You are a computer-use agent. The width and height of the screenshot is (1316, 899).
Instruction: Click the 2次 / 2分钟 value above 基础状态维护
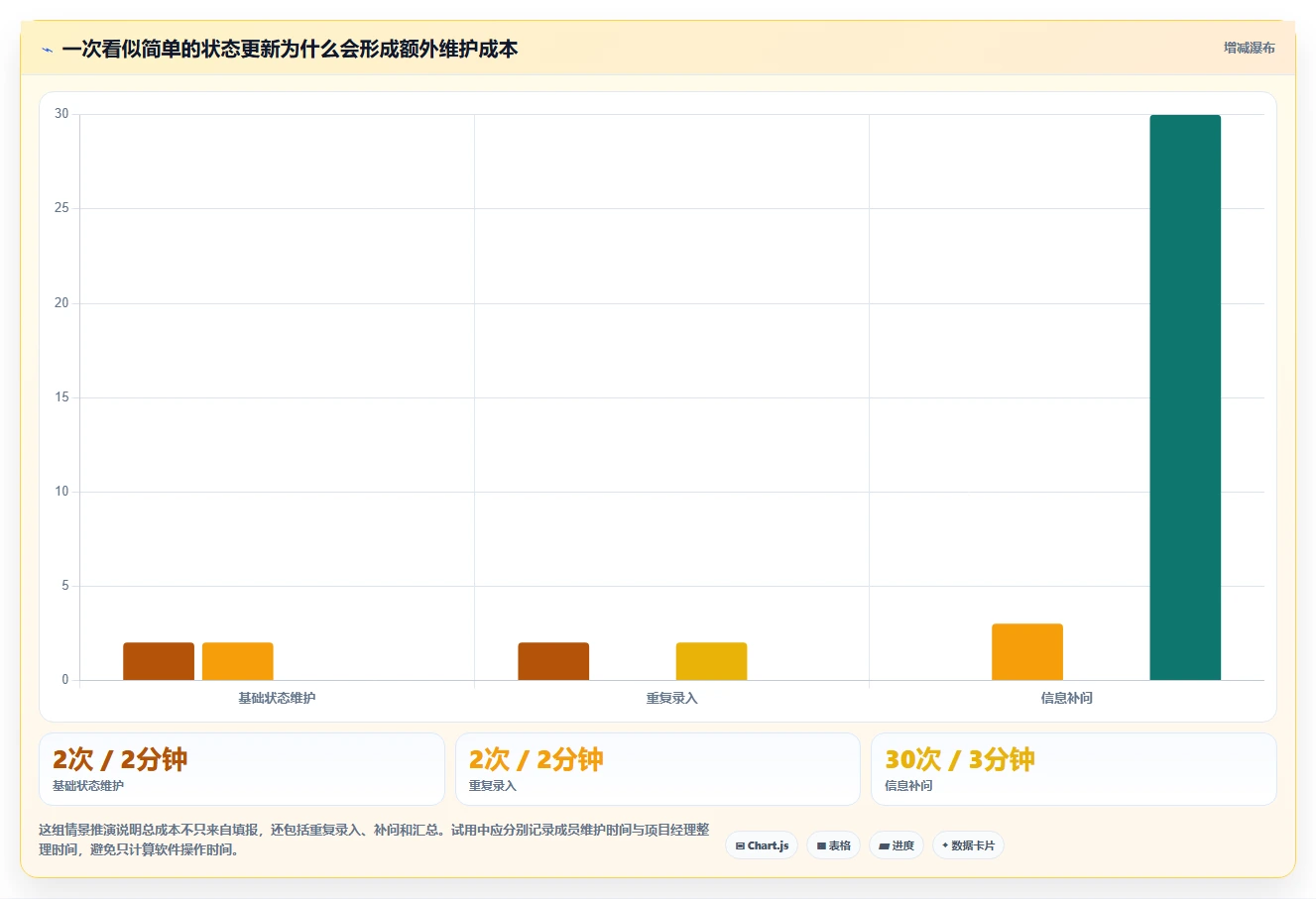pos(120,759)
